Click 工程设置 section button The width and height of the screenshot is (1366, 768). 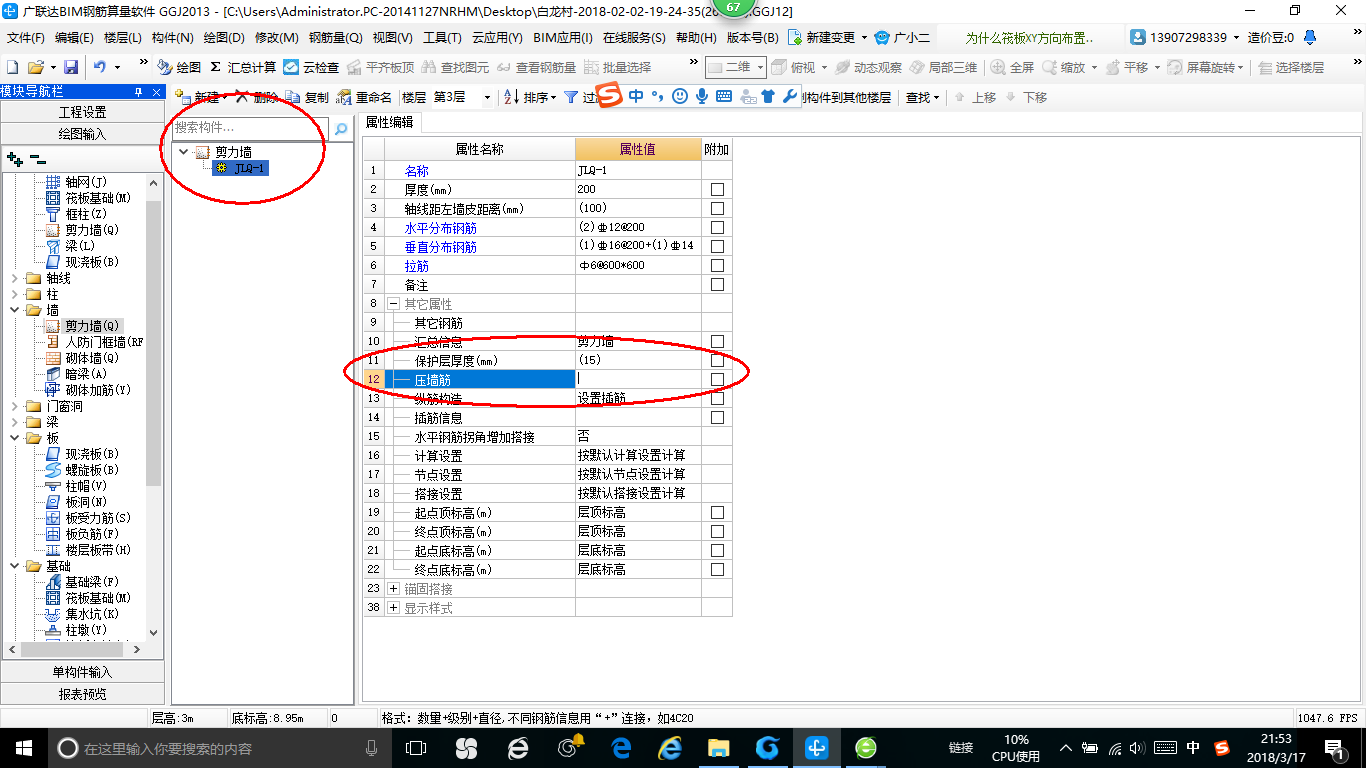point(82,112)
